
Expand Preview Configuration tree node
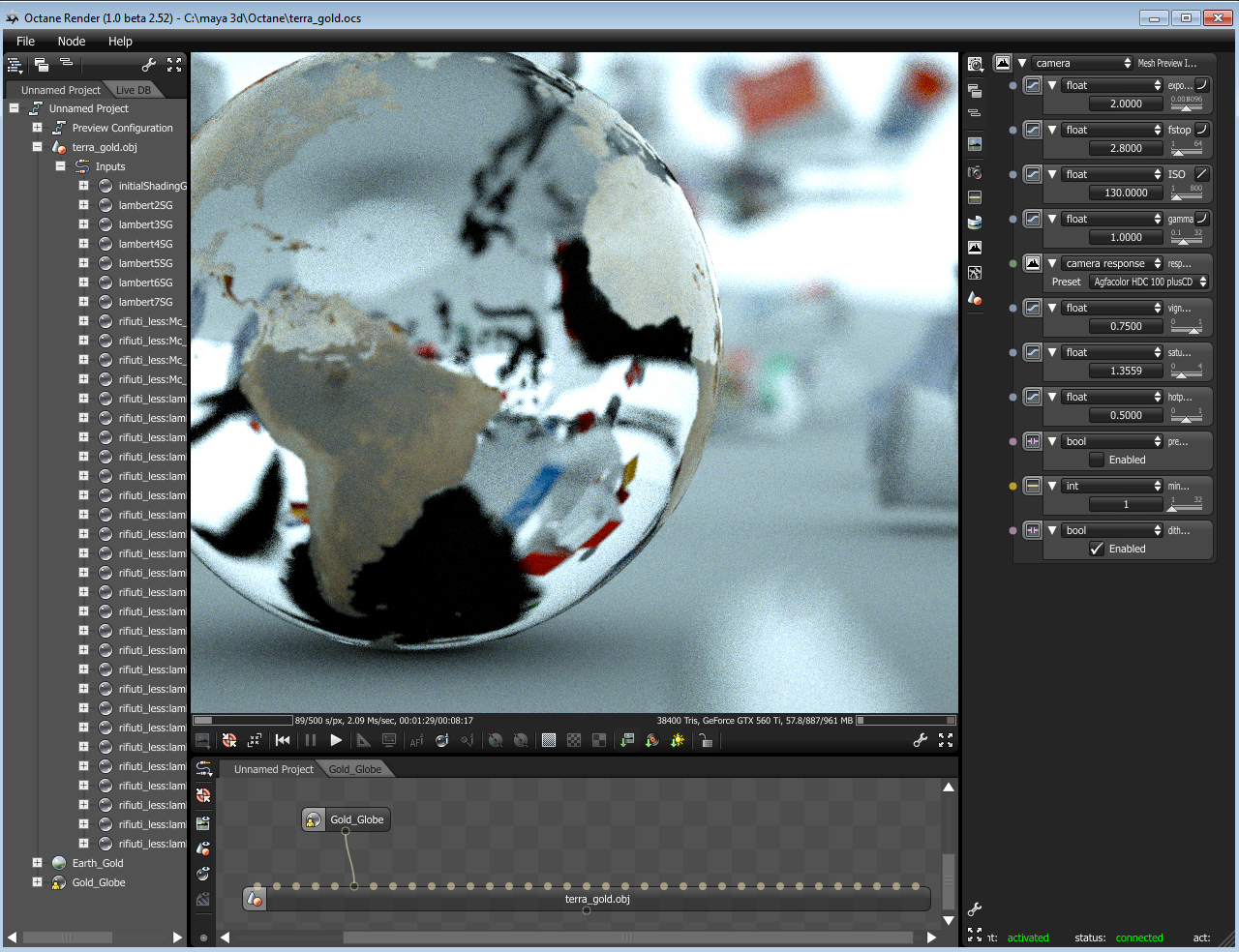(37, 128)
